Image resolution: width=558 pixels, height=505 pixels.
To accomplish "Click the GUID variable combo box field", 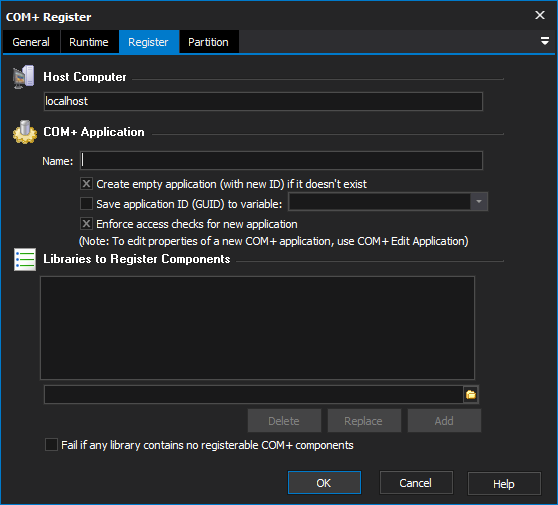I will pos(379,202).
